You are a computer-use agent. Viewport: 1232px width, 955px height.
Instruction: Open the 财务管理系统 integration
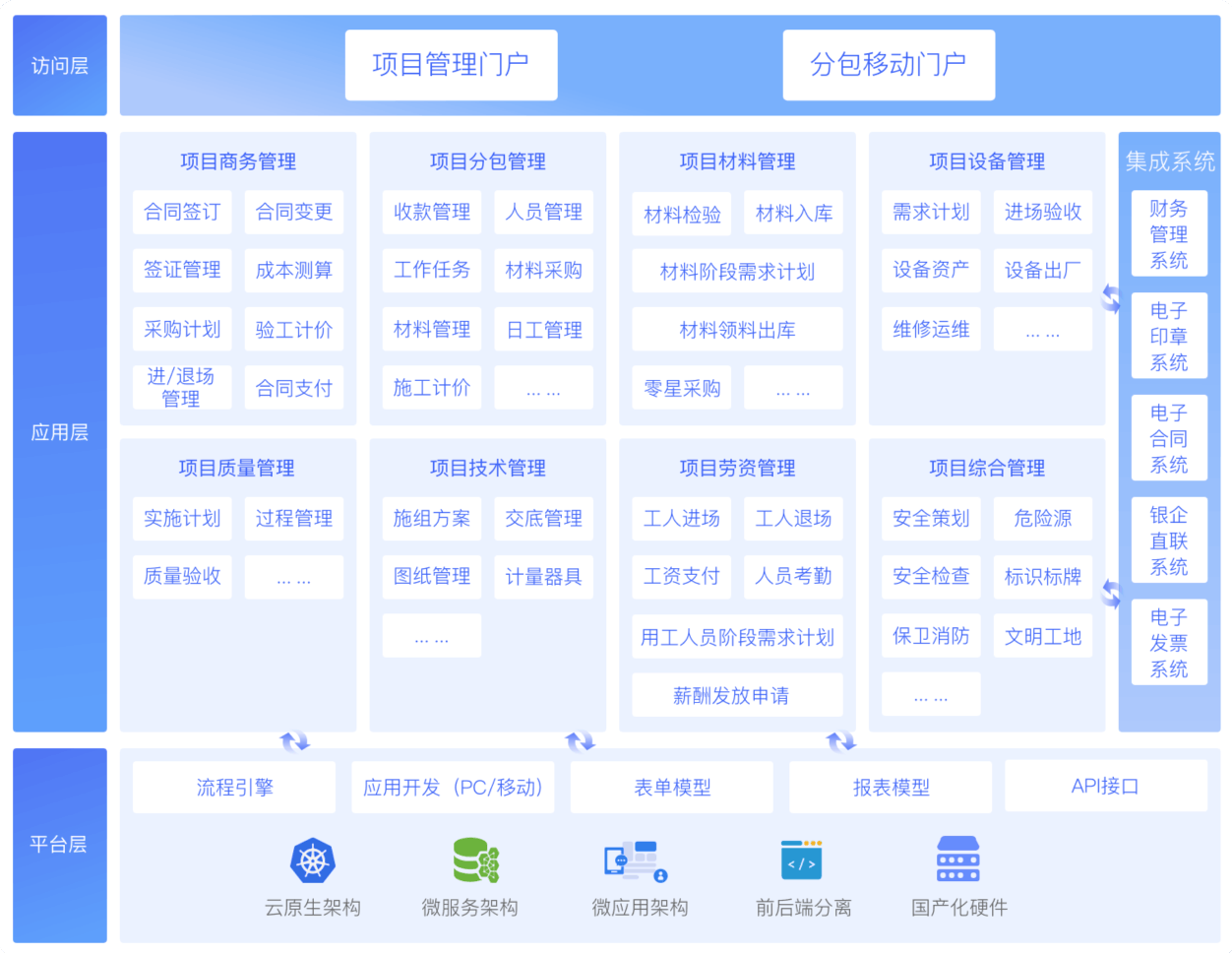click(x=1169, y=234)
